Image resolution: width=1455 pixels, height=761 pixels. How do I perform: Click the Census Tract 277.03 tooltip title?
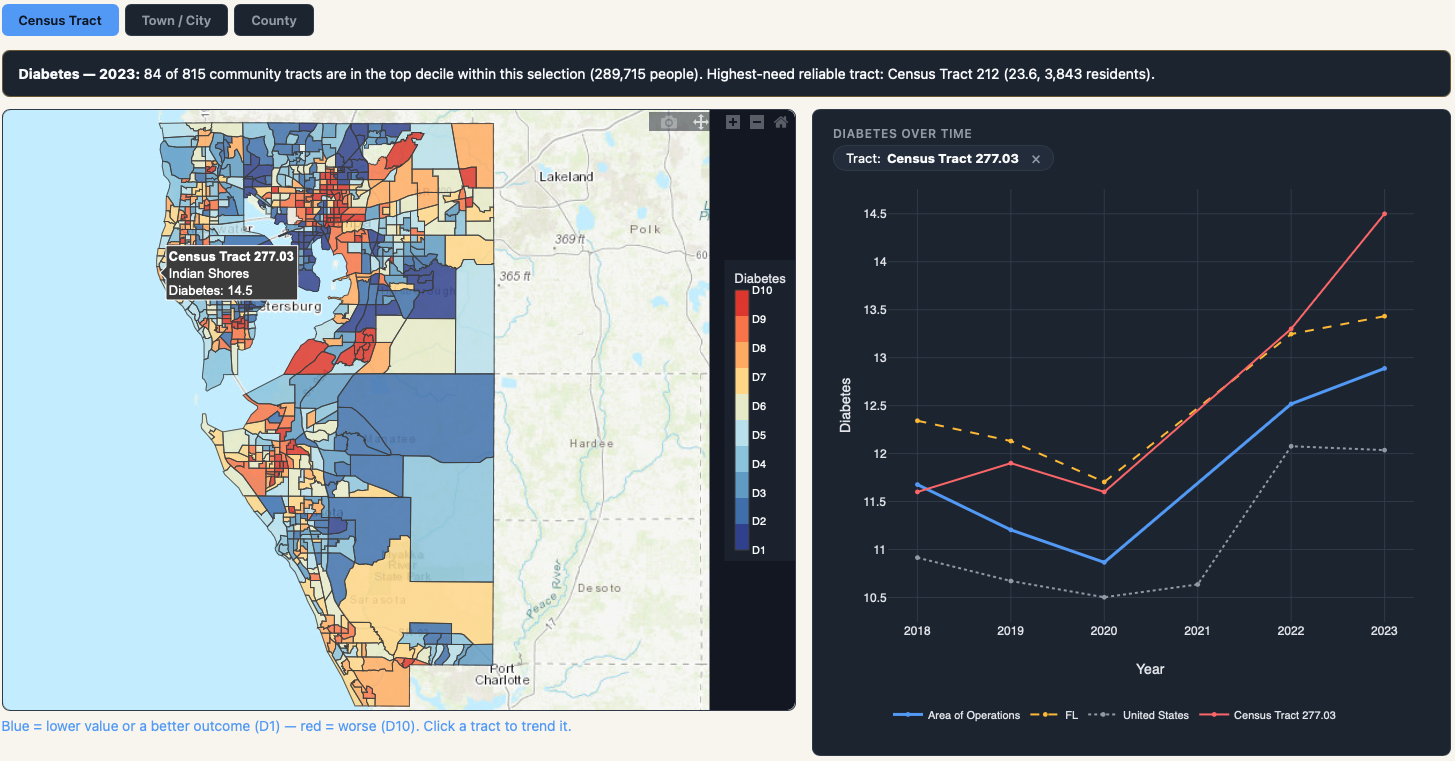click(x=231, y=256)
